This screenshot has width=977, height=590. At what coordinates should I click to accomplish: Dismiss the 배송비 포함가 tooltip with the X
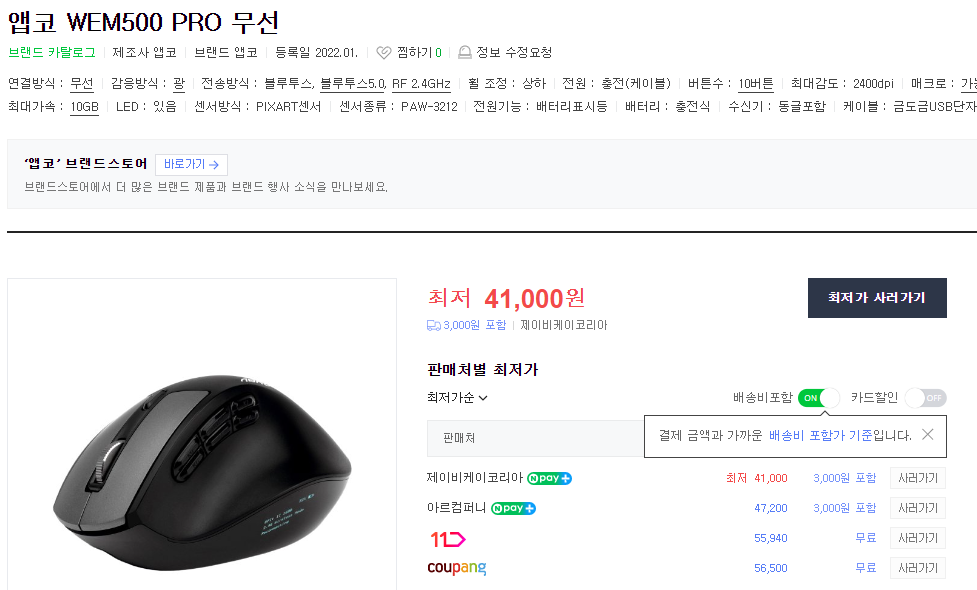(927, 436)
